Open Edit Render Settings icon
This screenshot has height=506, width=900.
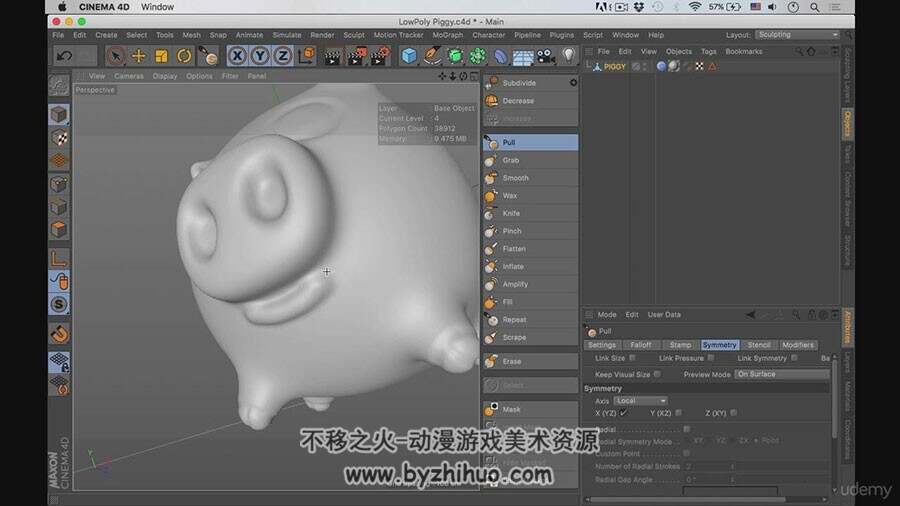click(380, 56)
